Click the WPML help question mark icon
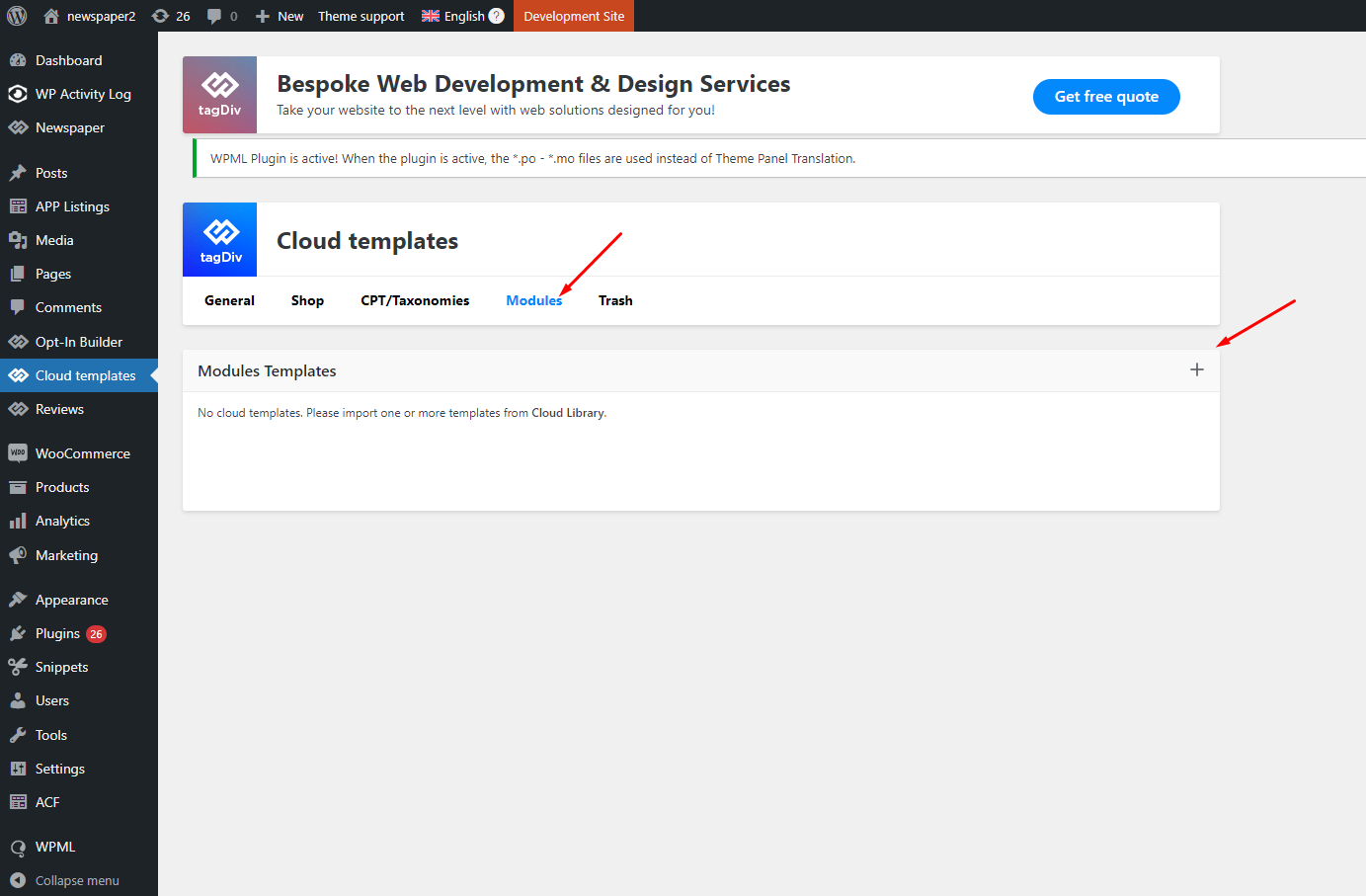The height and width of the screenshot is (896, 1366). pyautogui.click(x=497, y=16)
